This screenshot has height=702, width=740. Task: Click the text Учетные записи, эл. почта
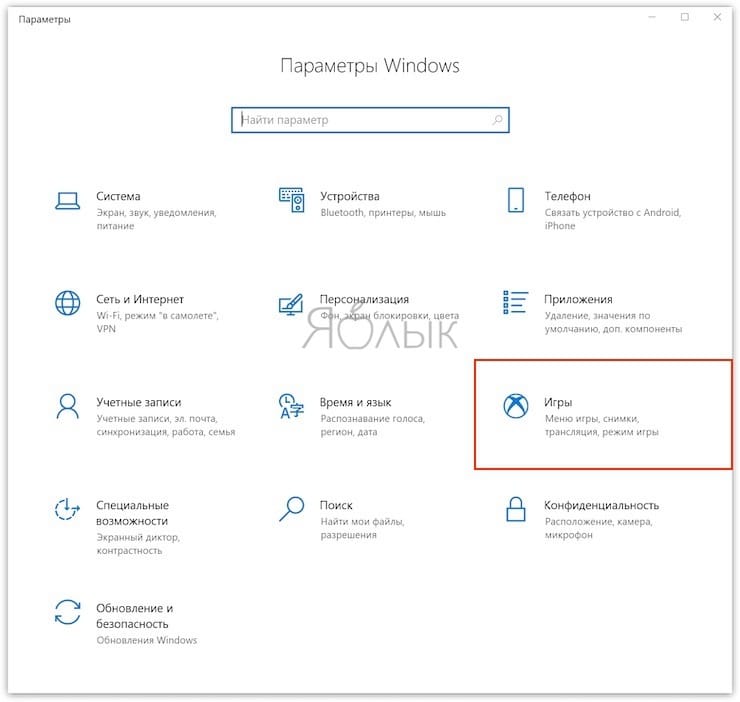(x=166, y=425)
